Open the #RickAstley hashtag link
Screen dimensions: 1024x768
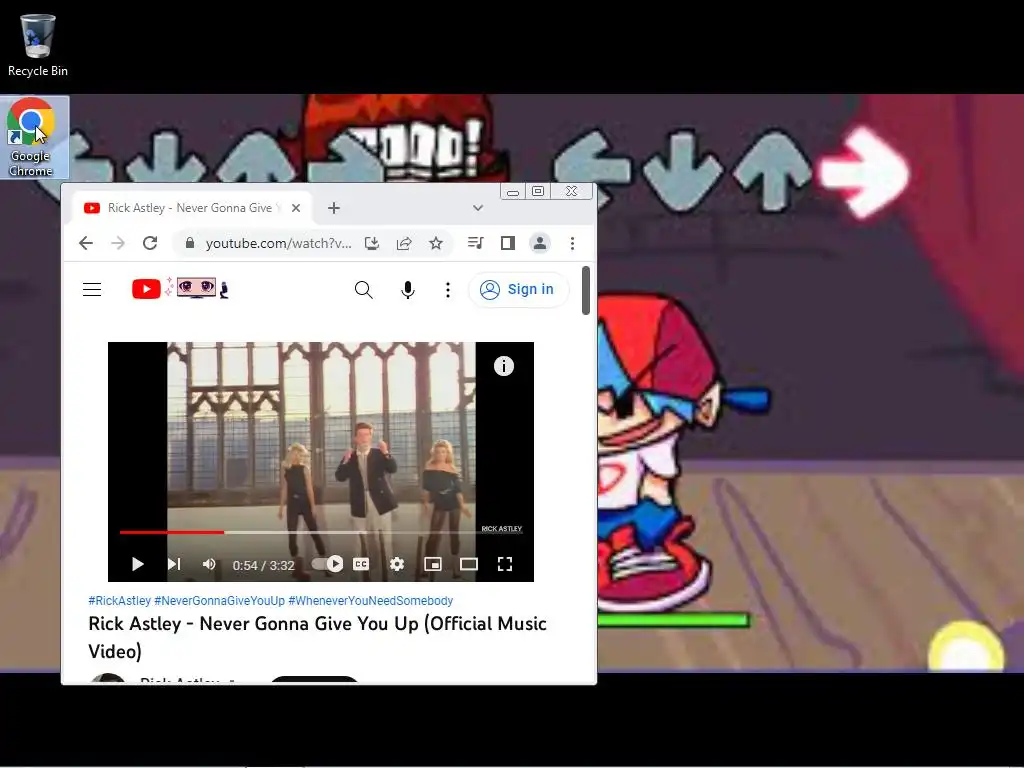tap(120, 600)
